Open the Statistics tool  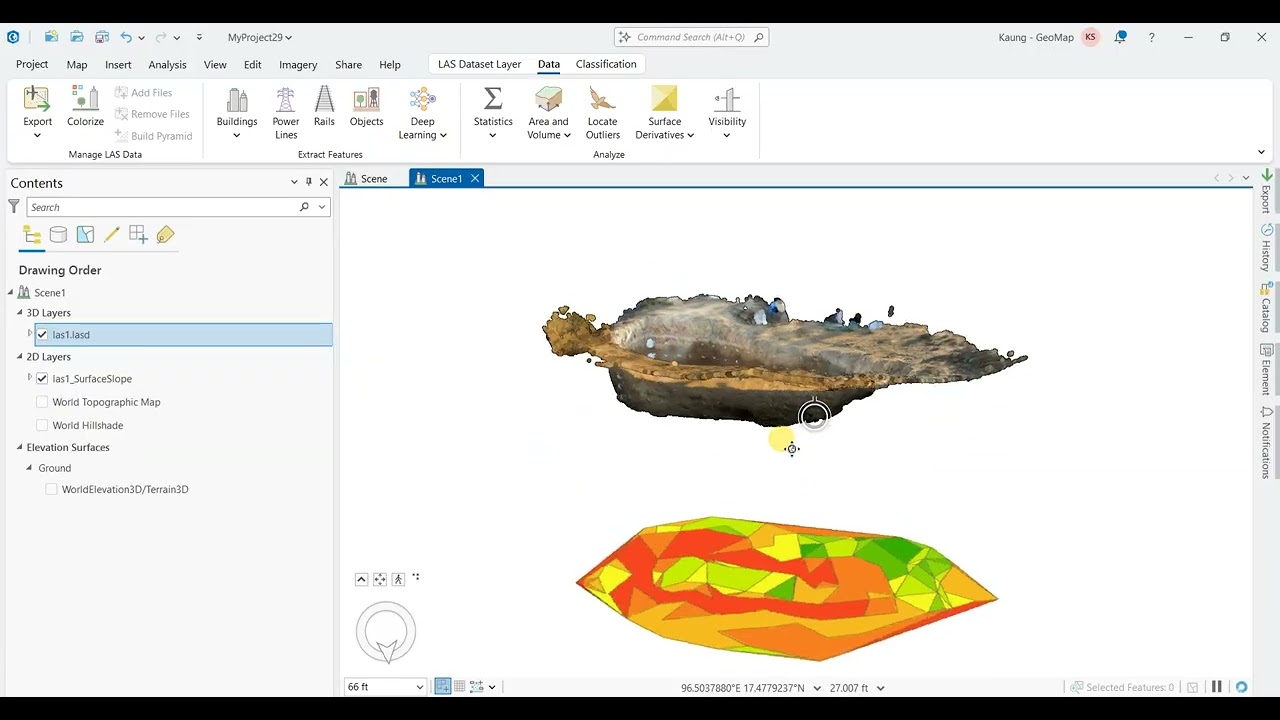pyautogui.click(x=493, y=111)
